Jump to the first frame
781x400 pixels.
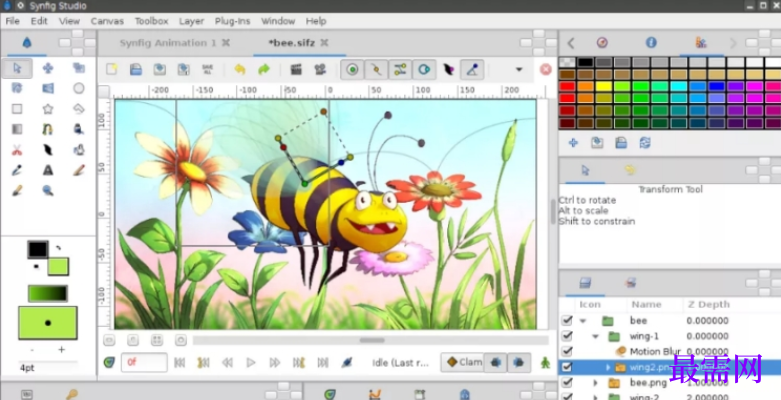[179, 363]
